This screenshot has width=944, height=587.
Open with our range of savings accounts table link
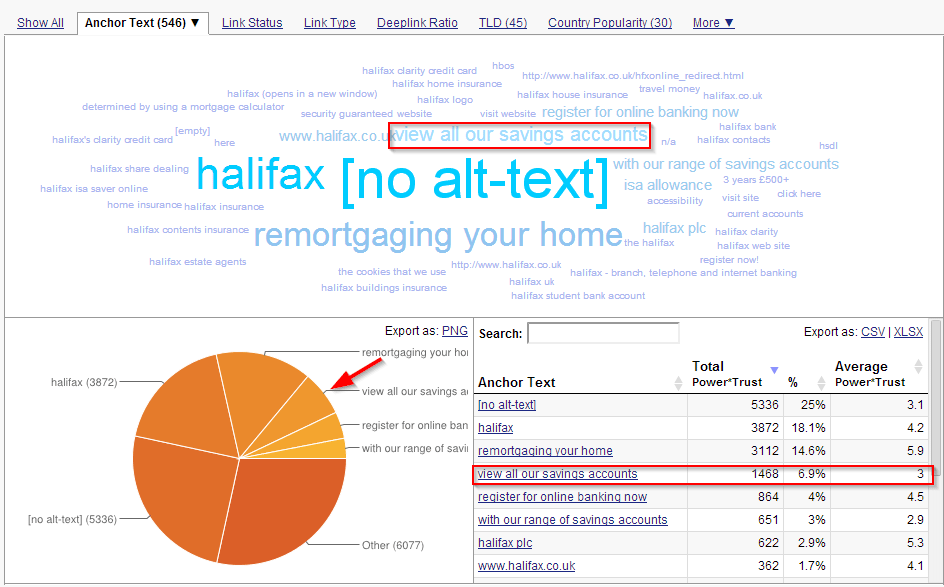(573, 520)
